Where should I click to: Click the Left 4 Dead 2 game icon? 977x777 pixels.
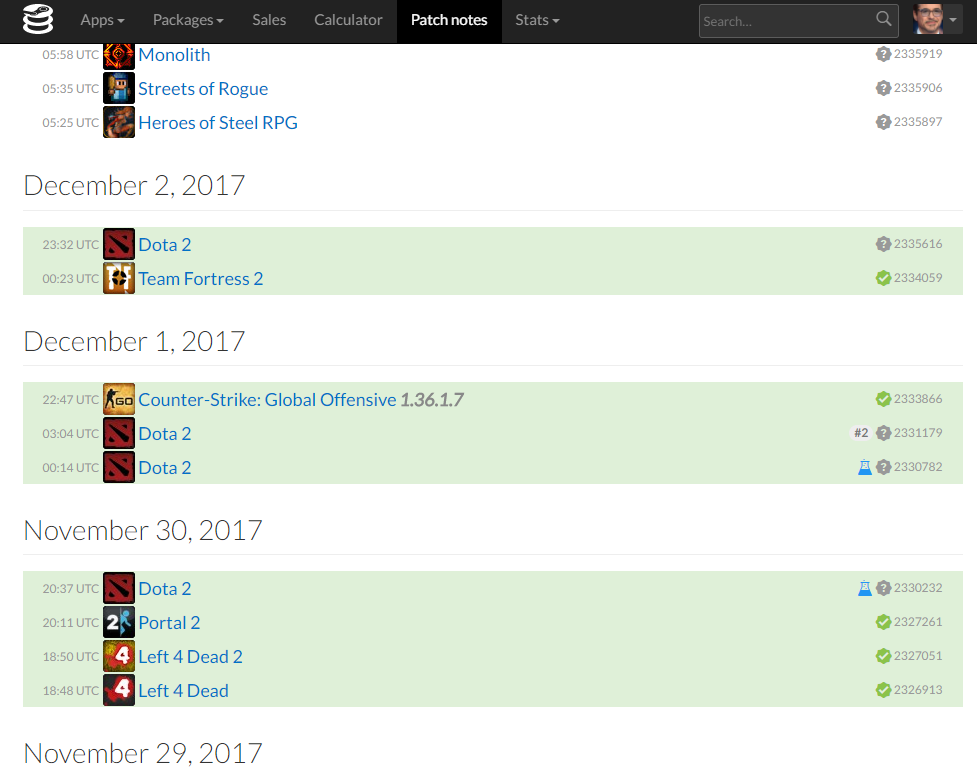[x=118, y=656]
